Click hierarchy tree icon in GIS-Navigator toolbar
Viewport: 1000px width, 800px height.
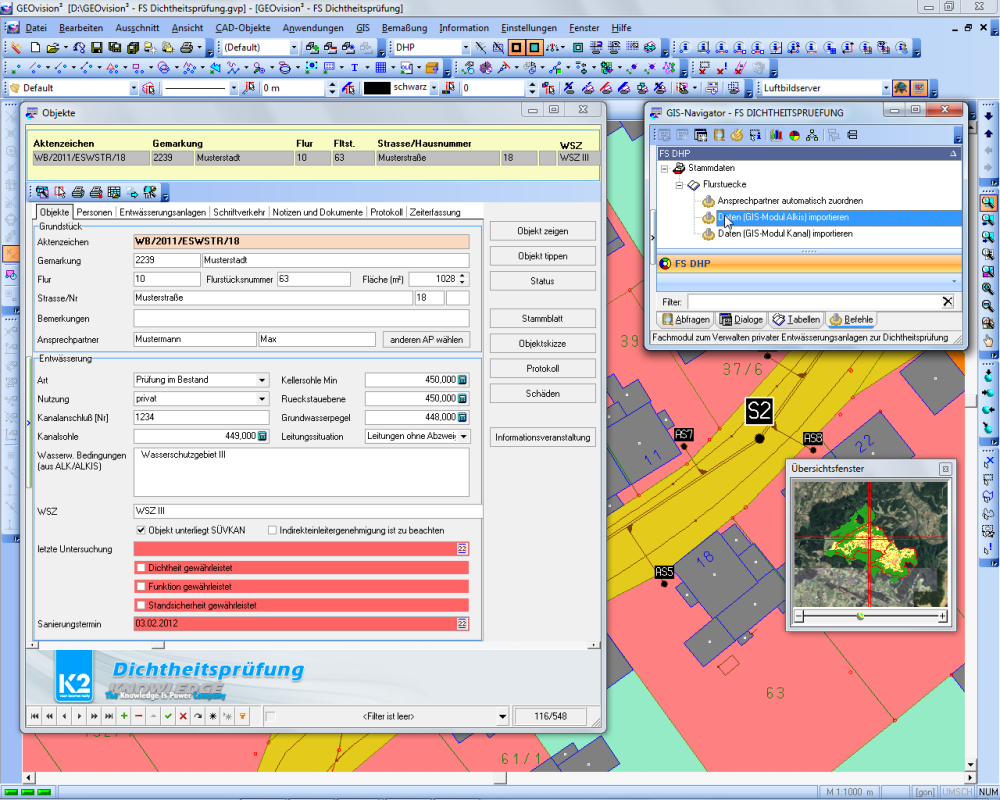click(812, 135)
